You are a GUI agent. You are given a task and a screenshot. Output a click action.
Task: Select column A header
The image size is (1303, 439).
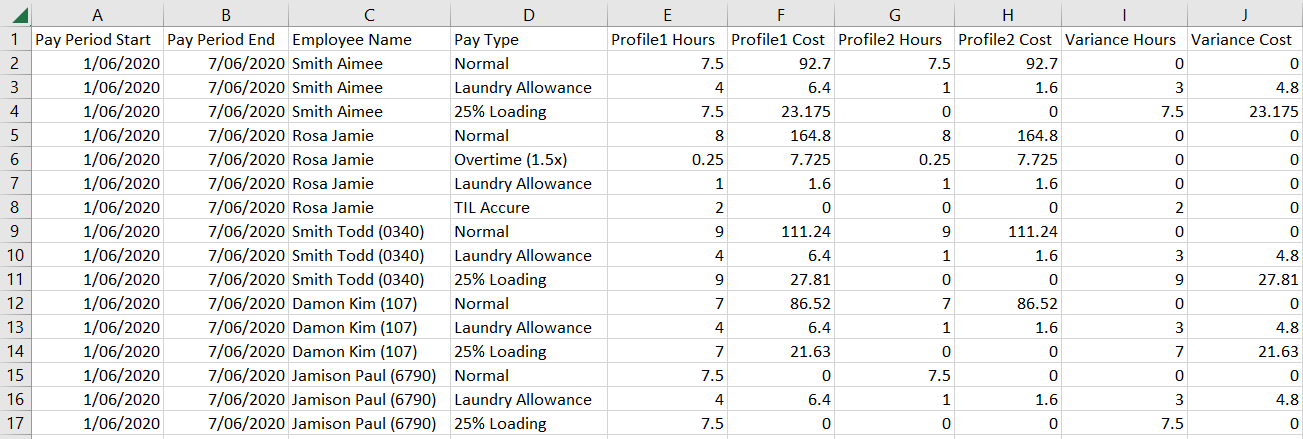[97, 15]
